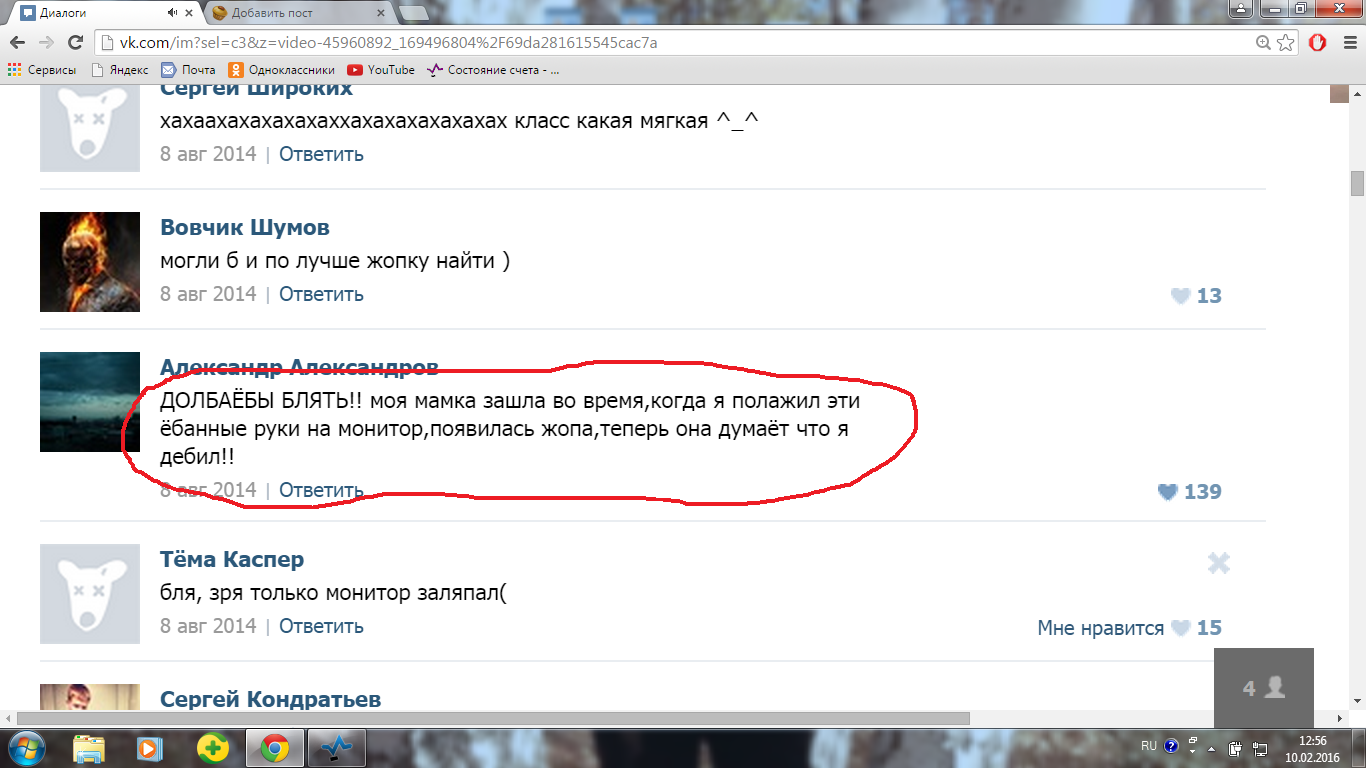Bookmark this page with the star icon

tap(1286, 43)
